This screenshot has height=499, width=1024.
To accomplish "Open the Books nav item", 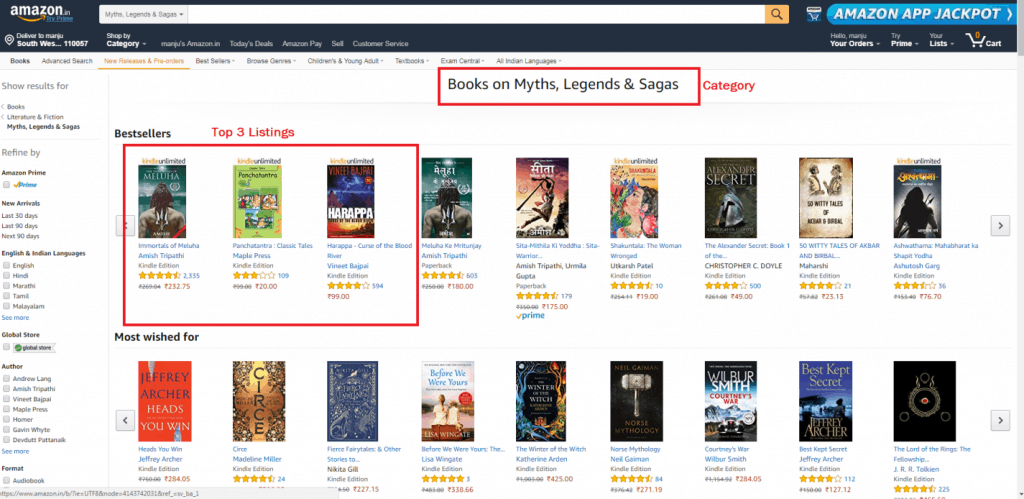I will click(x=20, y=61).
